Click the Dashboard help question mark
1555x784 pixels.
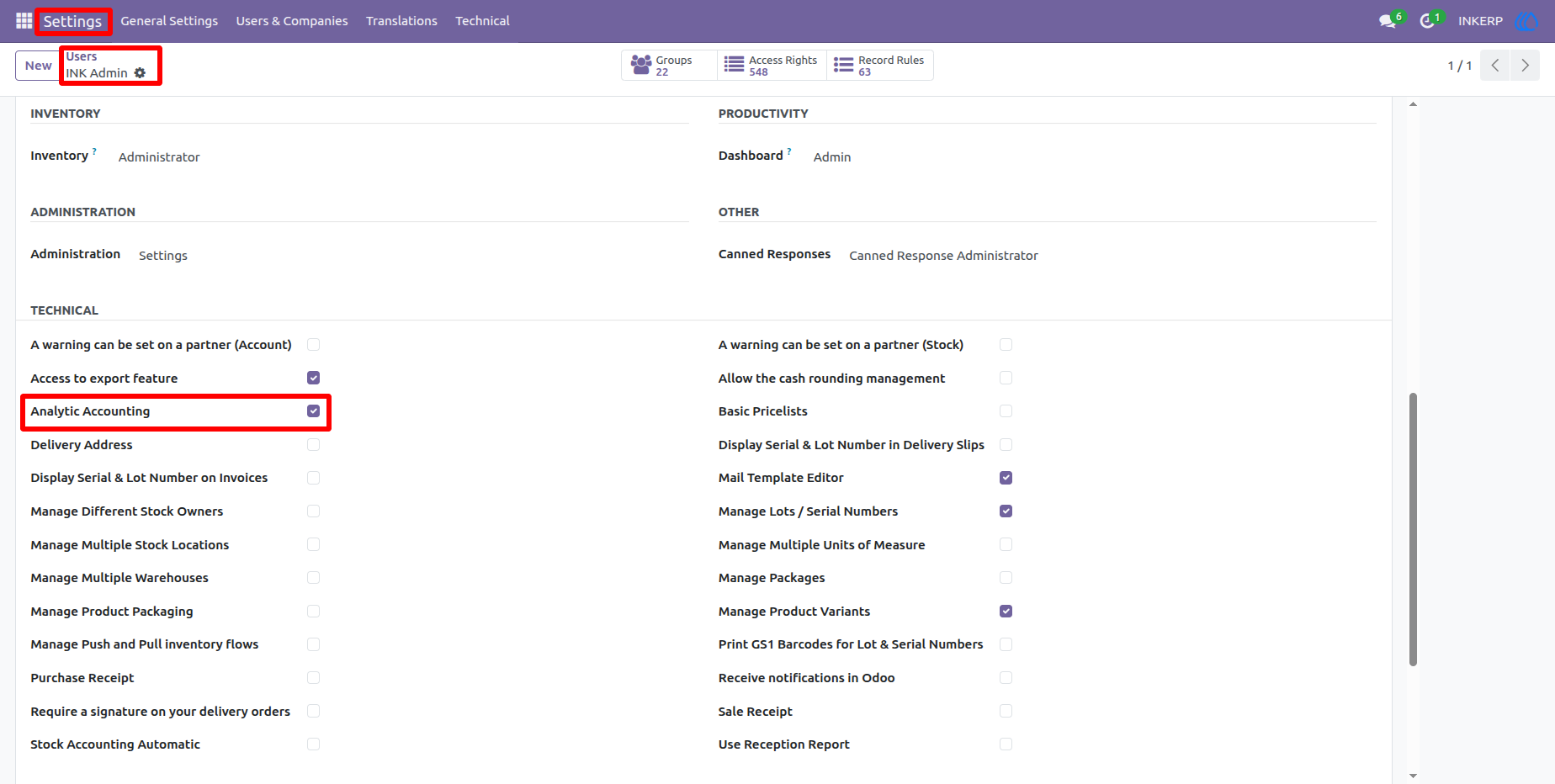coord(789,151)
